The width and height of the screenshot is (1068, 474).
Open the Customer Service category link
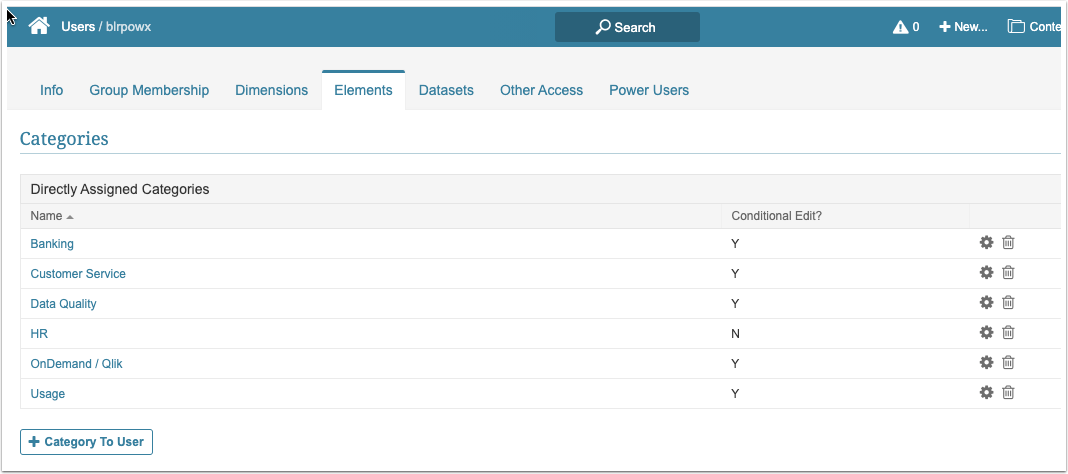coord(78,273)
